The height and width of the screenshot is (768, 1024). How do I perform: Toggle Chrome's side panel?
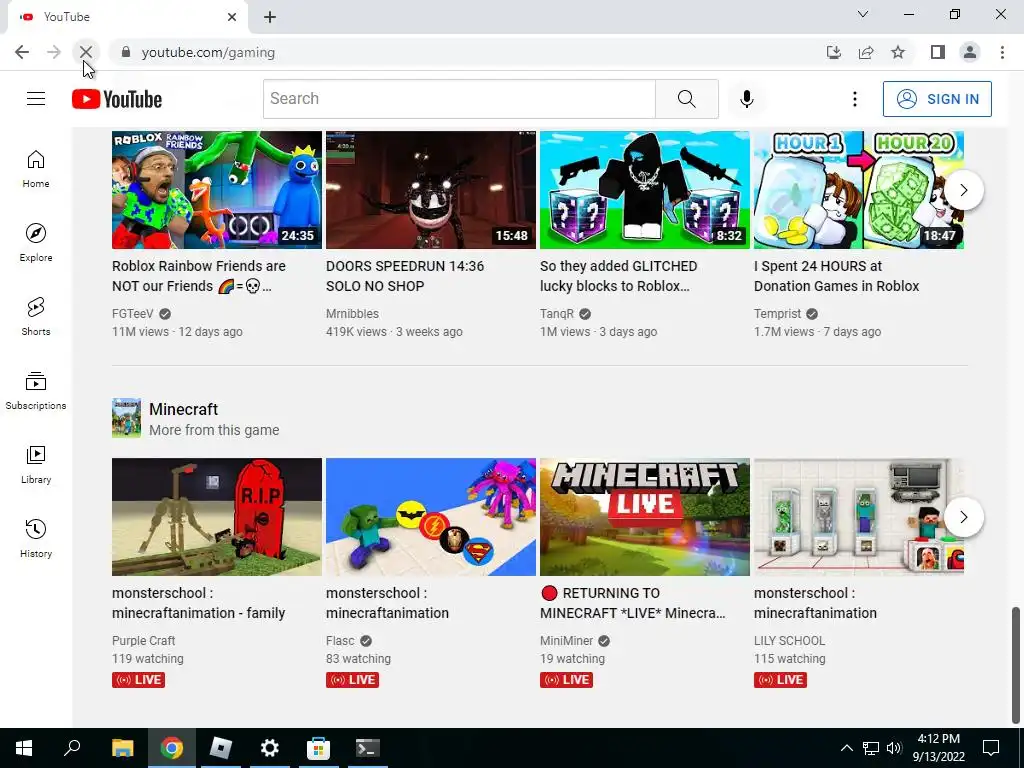coord(938,52)
